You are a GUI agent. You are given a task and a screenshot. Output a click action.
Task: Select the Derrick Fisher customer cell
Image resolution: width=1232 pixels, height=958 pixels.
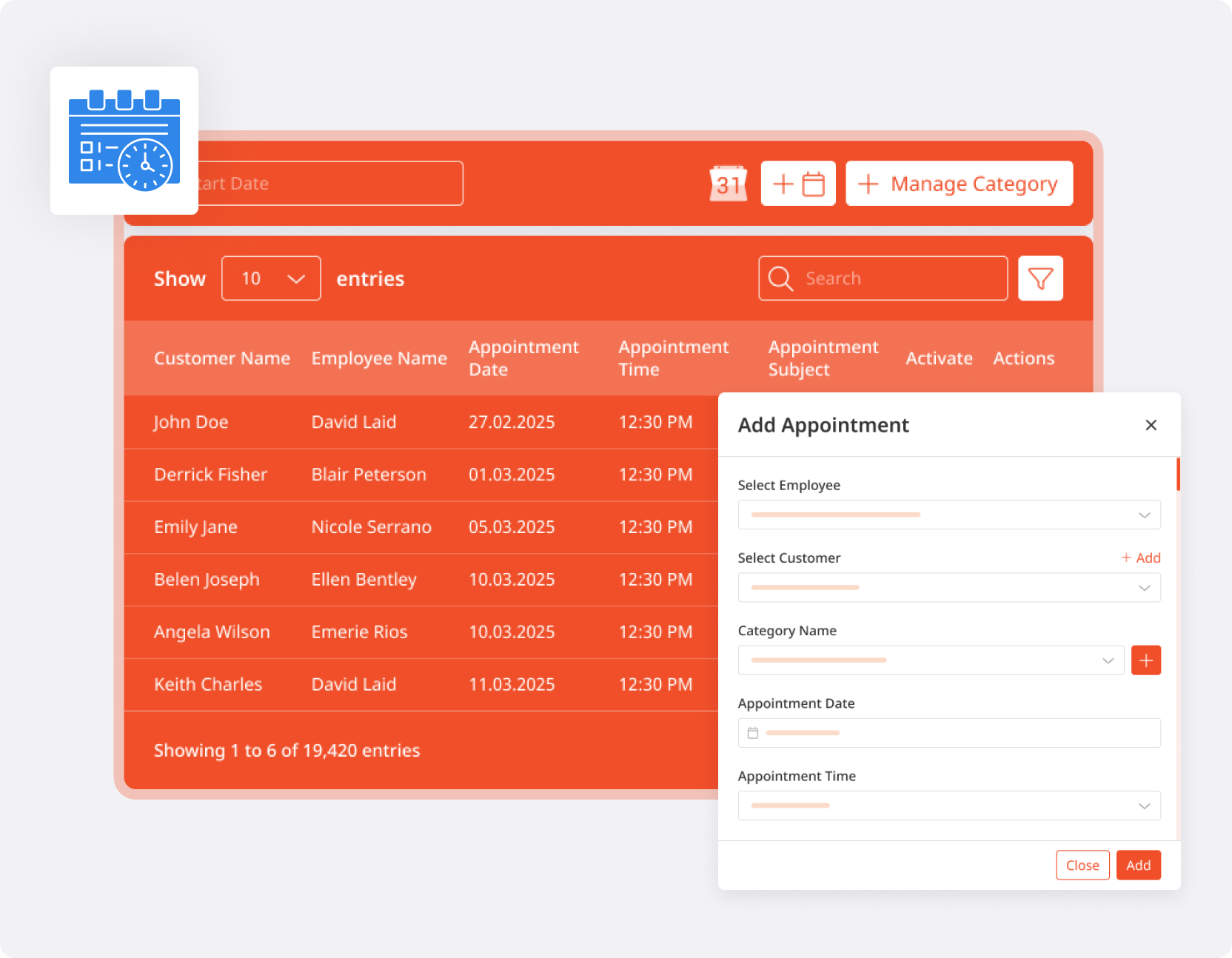pos(210,475)
